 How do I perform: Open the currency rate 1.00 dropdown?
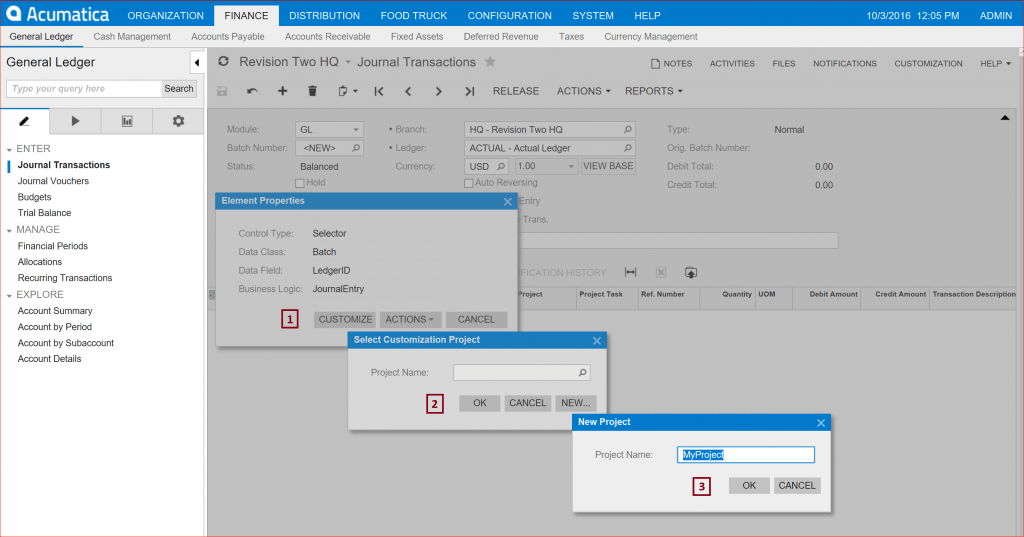[x=571, y=167]
